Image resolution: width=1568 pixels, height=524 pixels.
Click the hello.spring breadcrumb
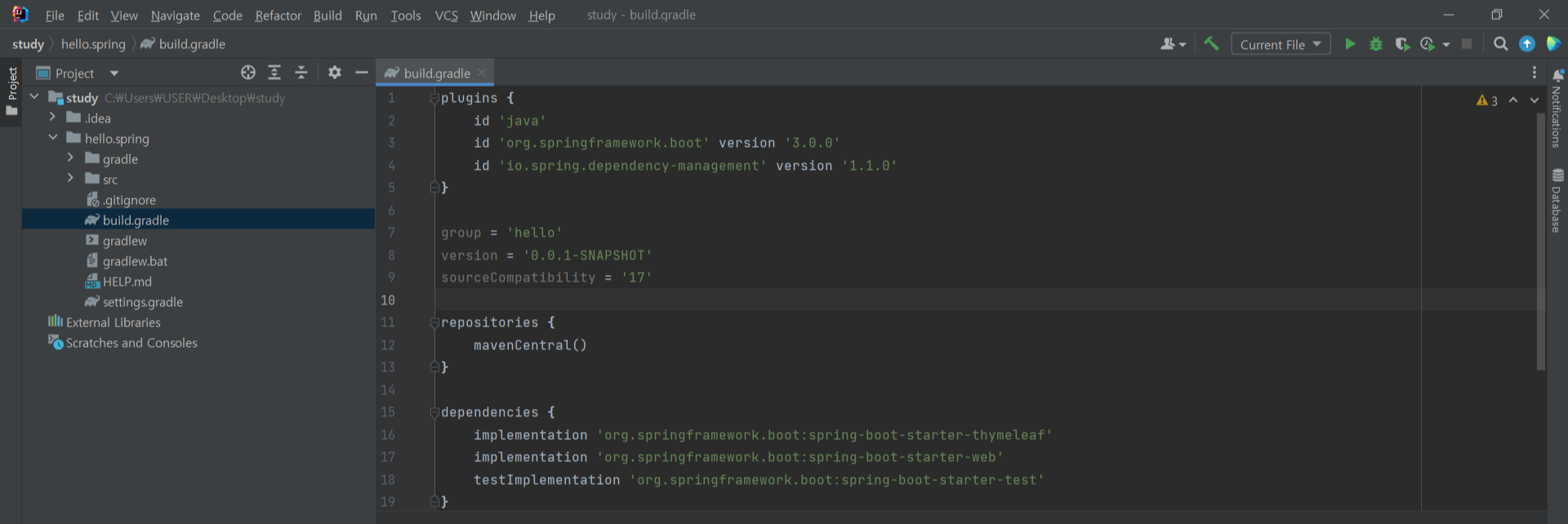point(93,44)
